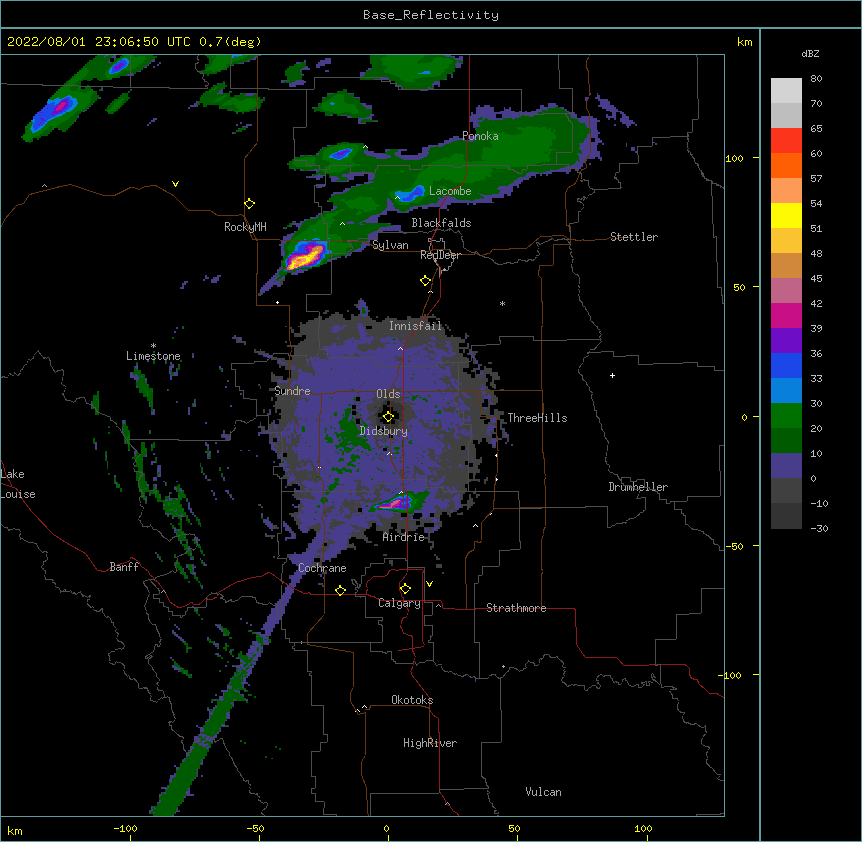Pick the purple 36-39 dBZ legend swatch
Screen dimensions: 862x842
click(786, 341)
